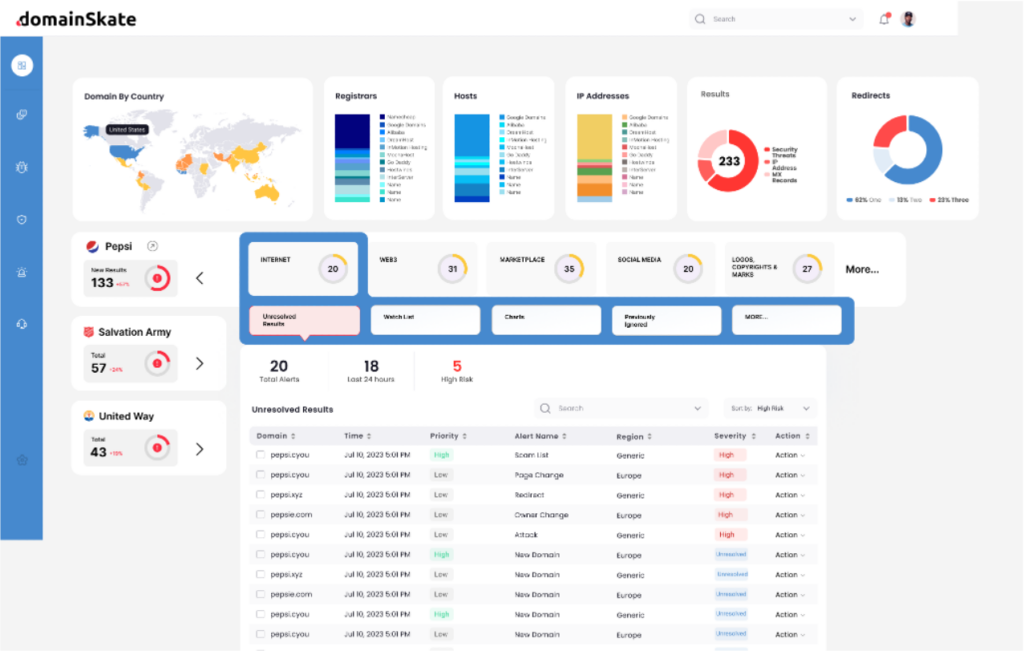Click High severity badge on Scam List row
The height and width of the screenshot is (651, 1024).
[x=728, y=455]
